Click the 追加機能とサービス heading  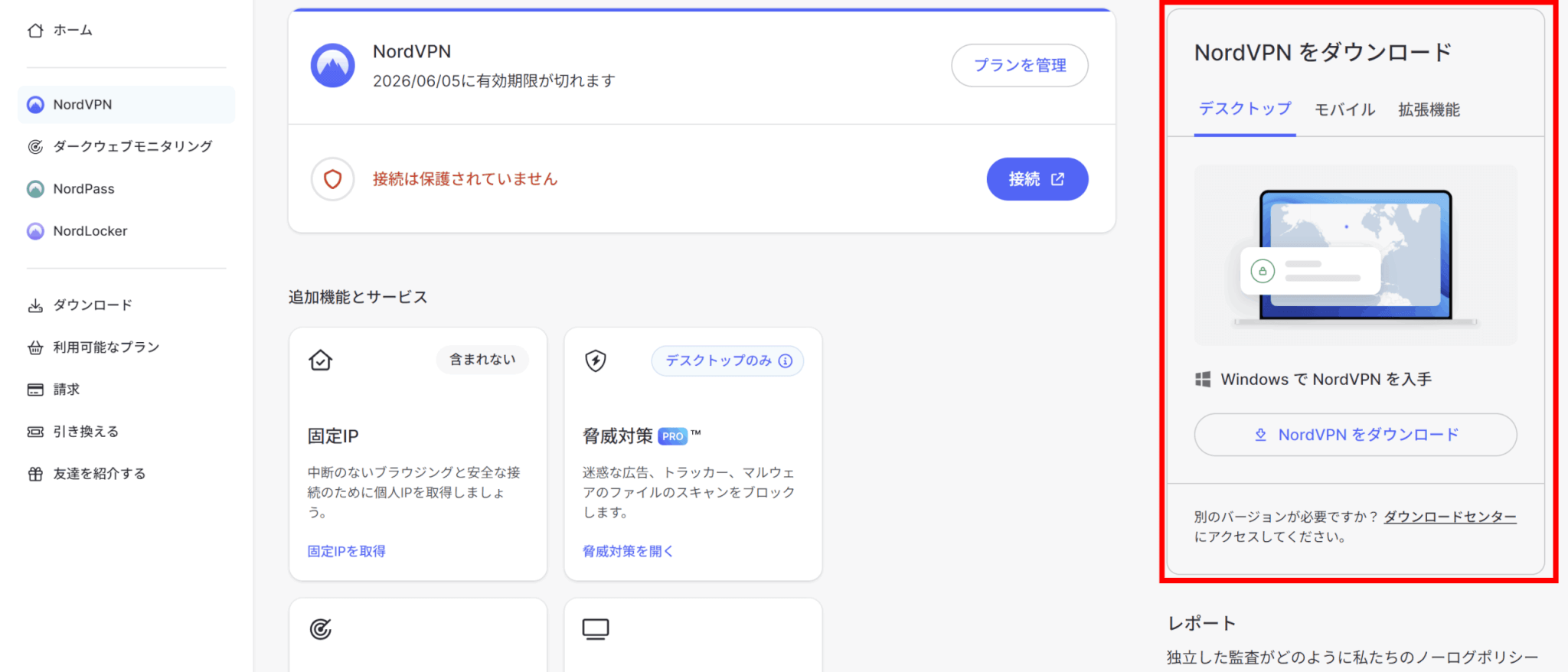(x=358, y=297)
